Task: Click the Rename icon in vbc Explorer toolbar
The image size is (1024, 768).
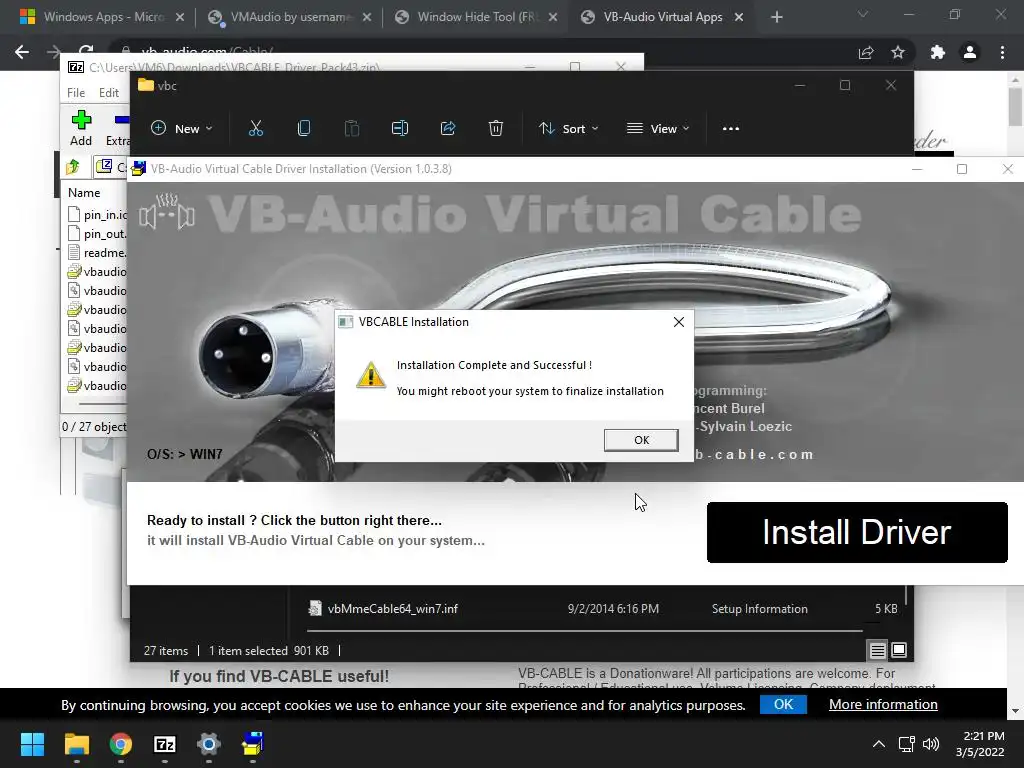Action: [x=400, y=129]
